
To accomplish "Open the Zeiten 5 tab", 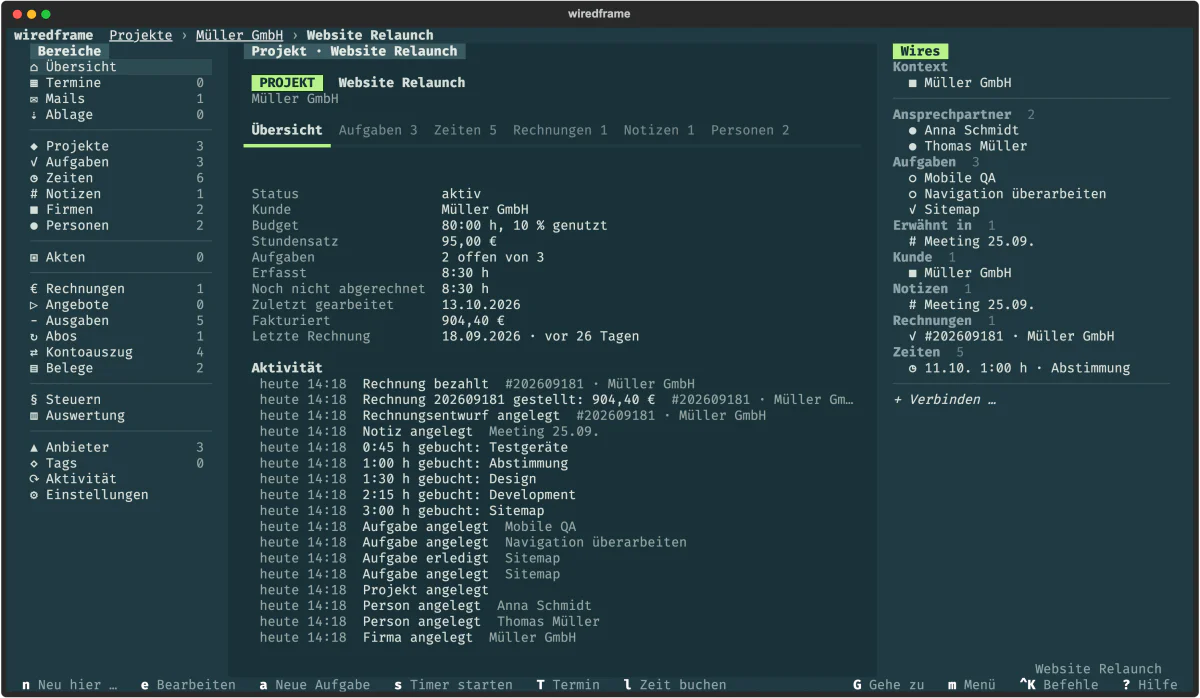I will point(465,130).
